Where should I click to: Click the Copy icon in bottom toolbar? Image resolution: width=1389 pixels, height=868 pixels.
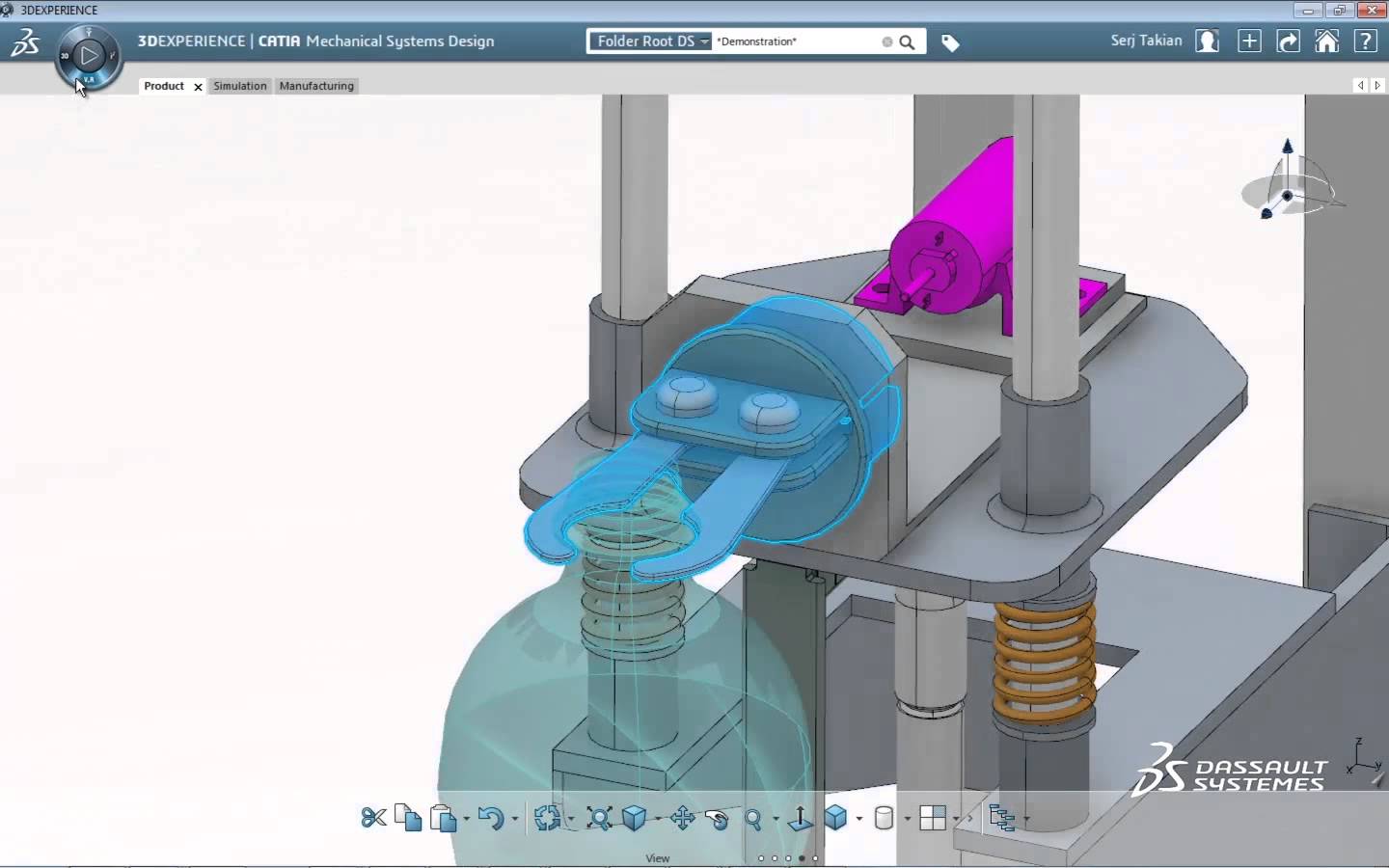tap(408, 818)
